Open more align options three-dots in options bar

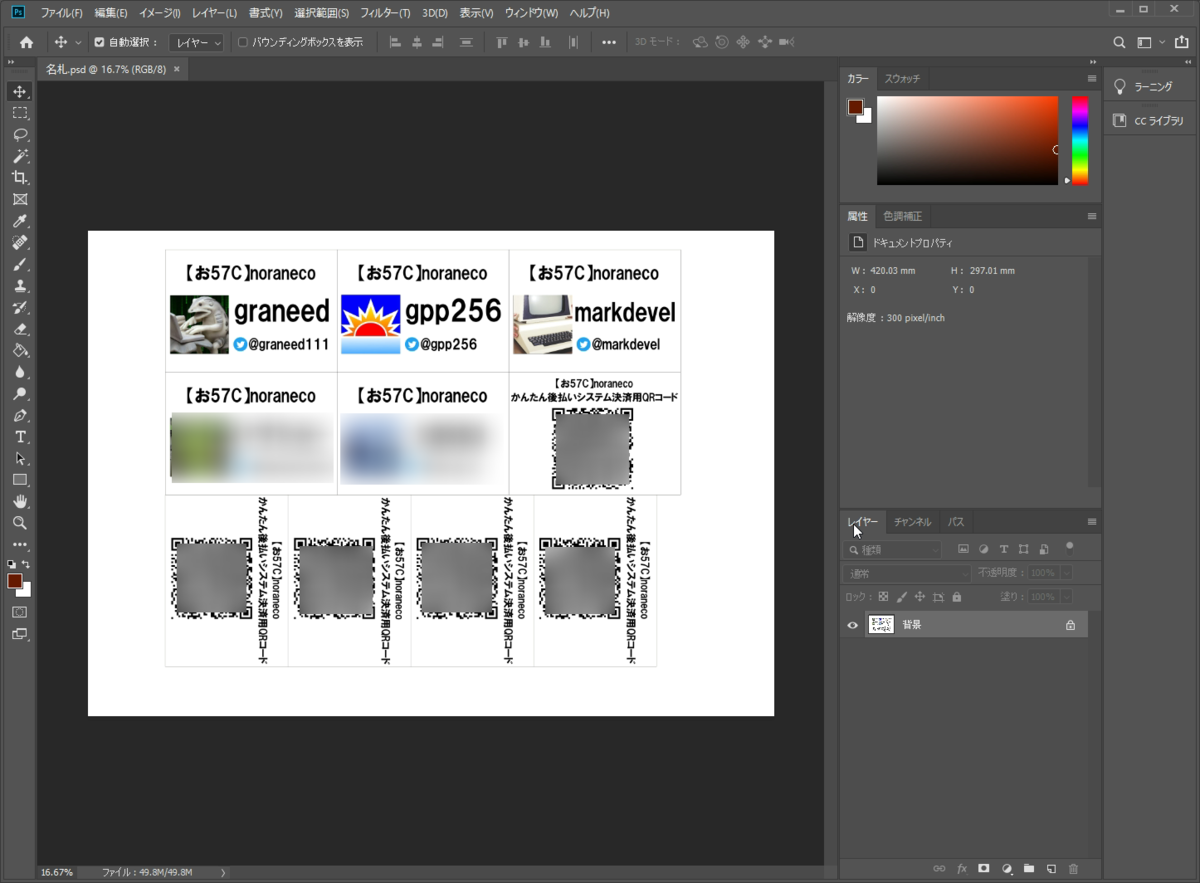[609, 43]
